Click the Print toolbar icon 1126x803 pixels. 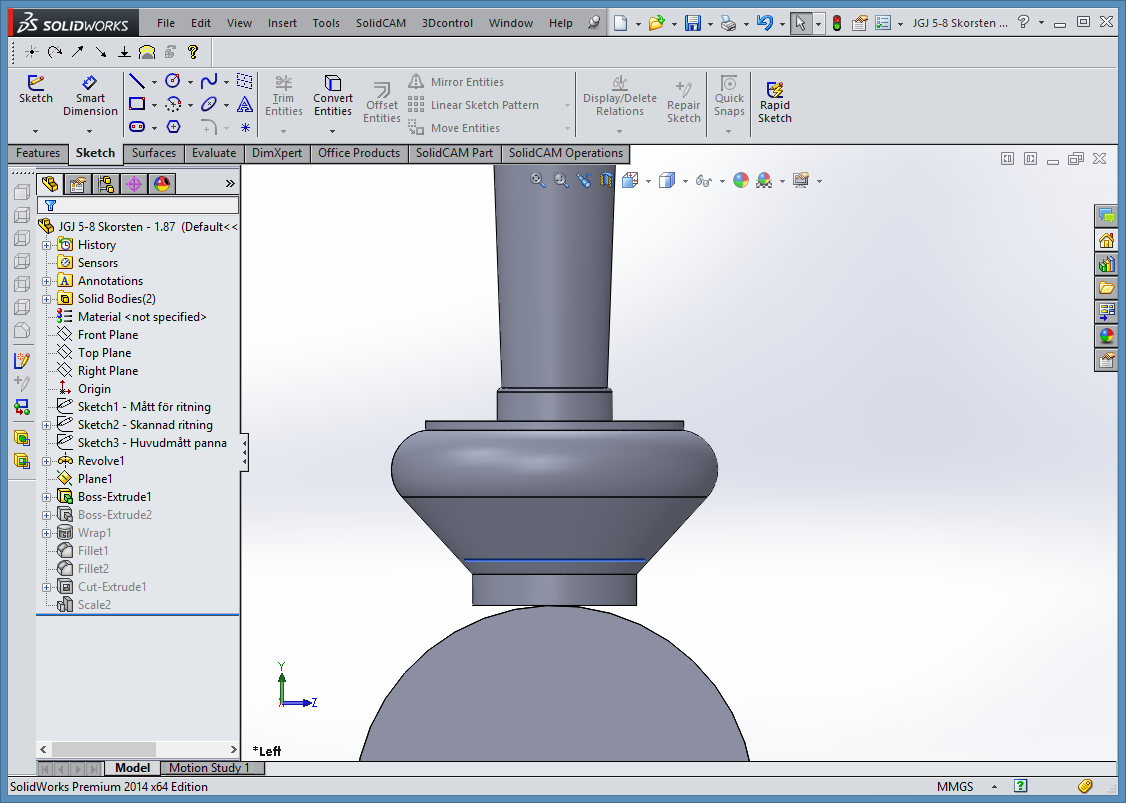pos(728,23)
